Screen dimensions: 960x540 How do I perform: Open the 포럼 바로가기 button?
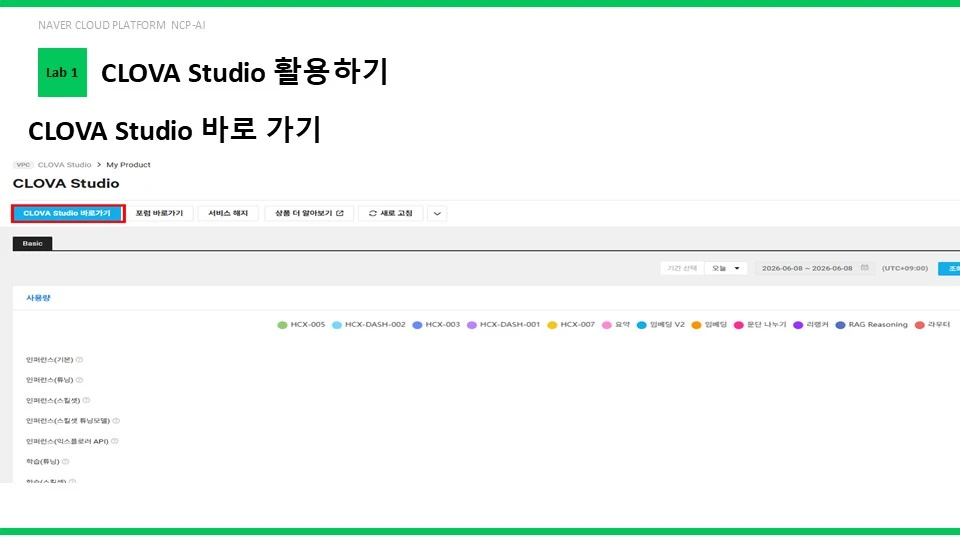coord(159,213)
